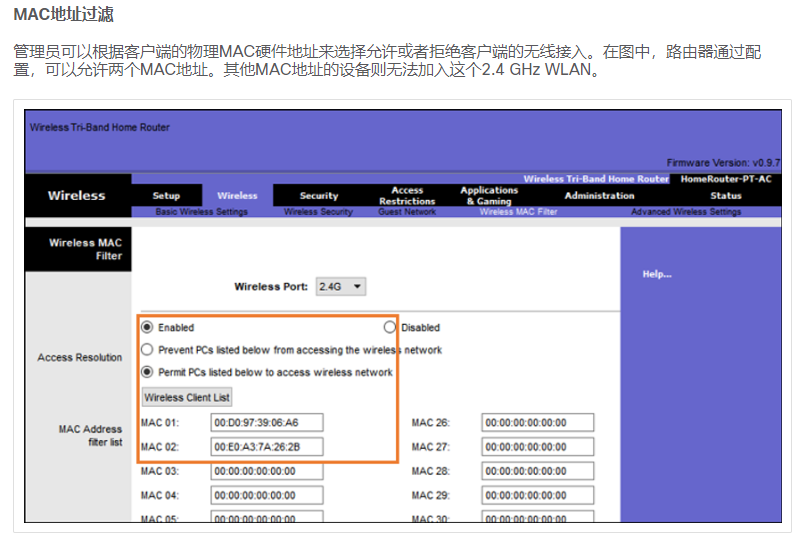This screenshot has width=806, height=545.
Task: Select the Disabled radio button
Action: (x=390, y=327)
